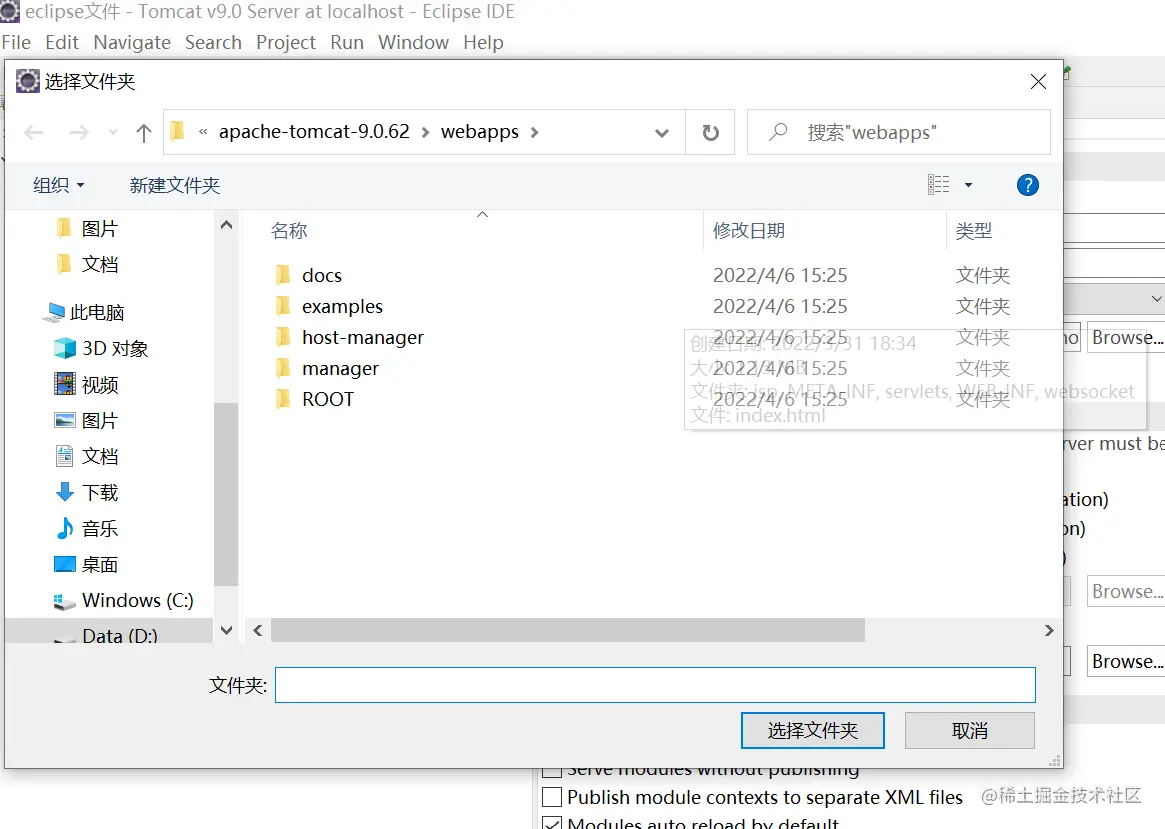Open 图片 under 此电脑
The width and height of the screenshot is (1165, 829).
click(87, 420)
